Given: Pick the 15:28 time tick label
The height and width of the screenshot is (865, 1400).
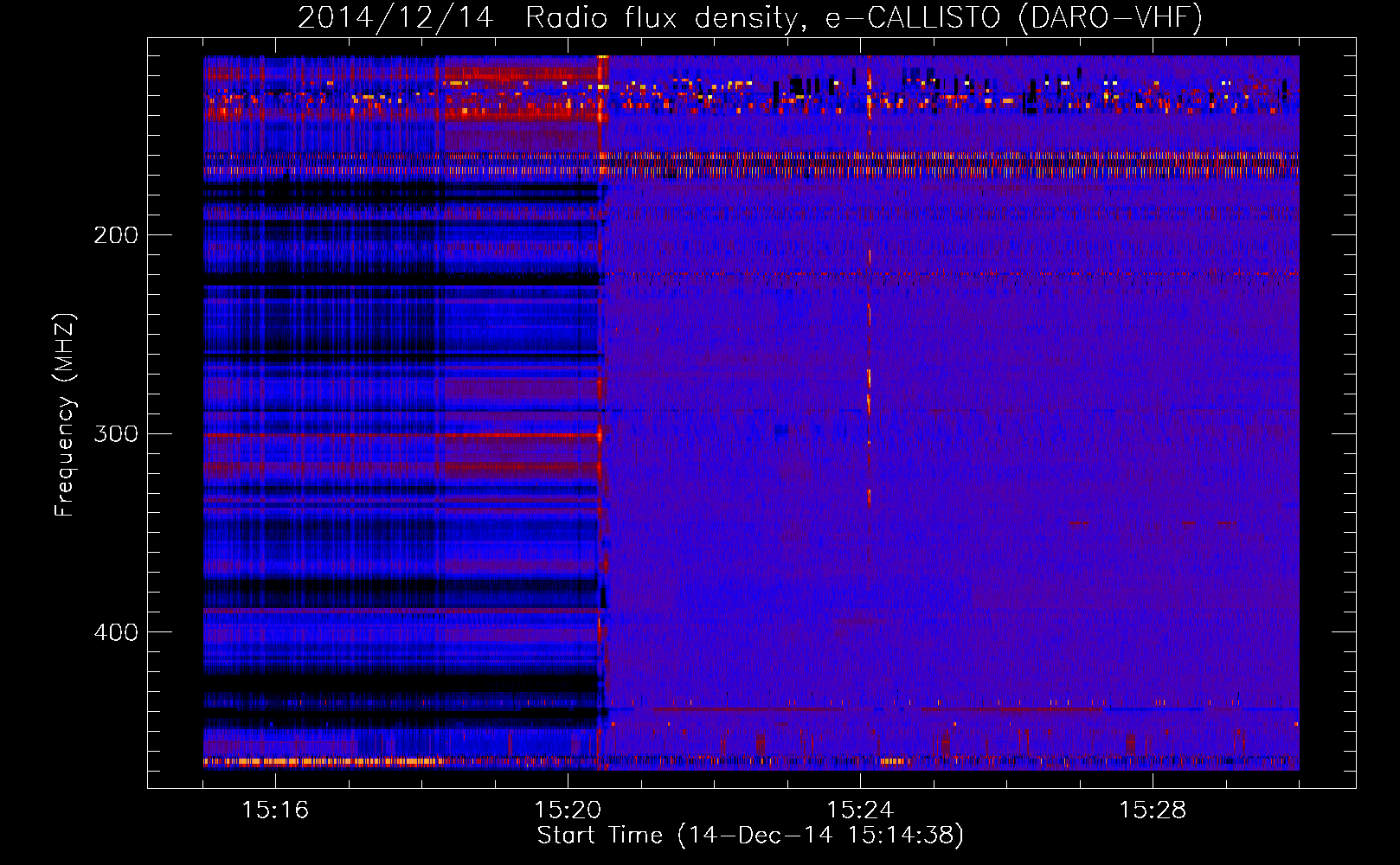Looking at the screenshot, I should (x=1153, y=811).
